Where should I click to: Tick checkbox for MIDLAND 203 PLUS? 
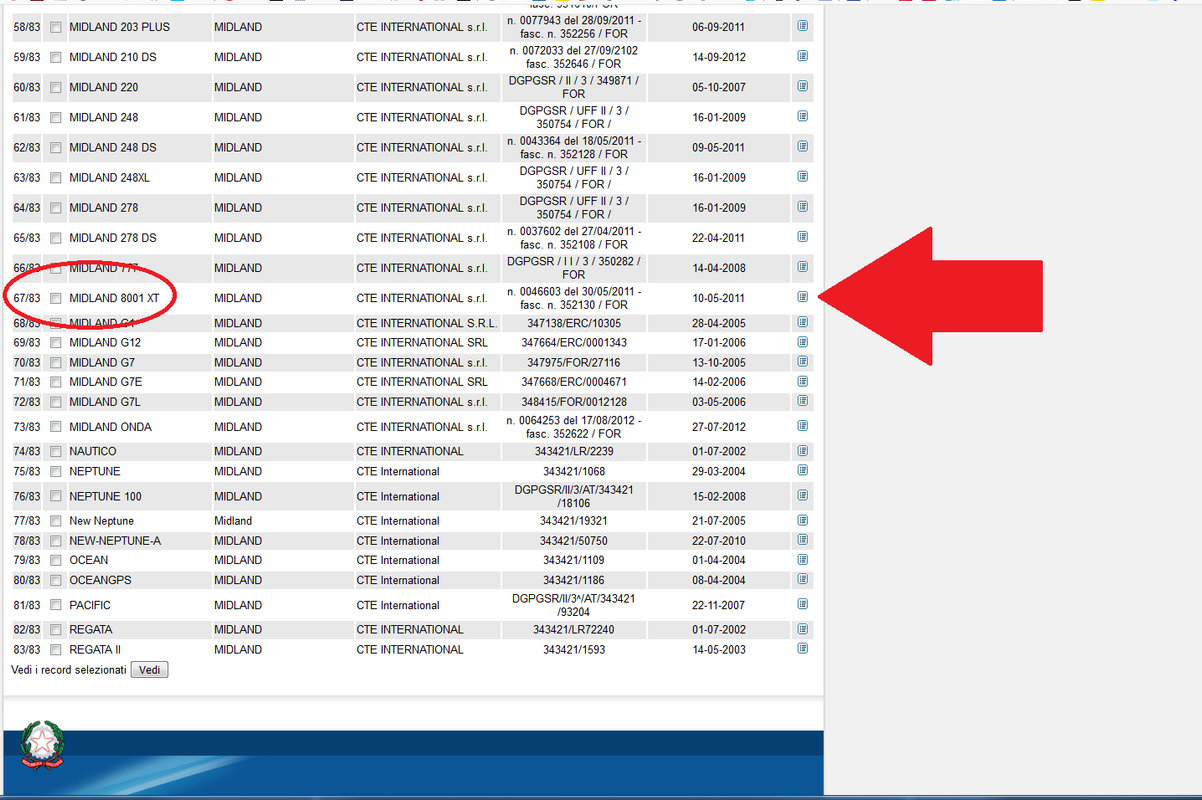(56, 27)
